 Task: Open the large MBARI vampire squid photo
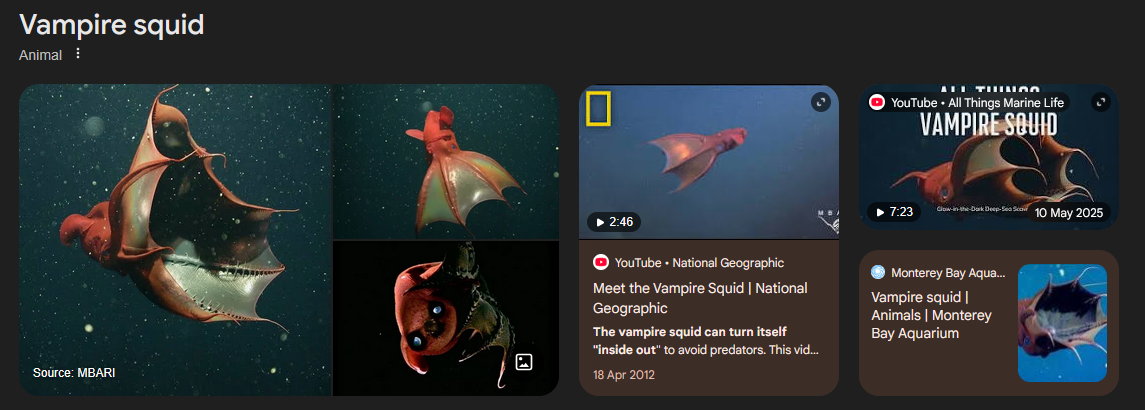tap(175, 240)
